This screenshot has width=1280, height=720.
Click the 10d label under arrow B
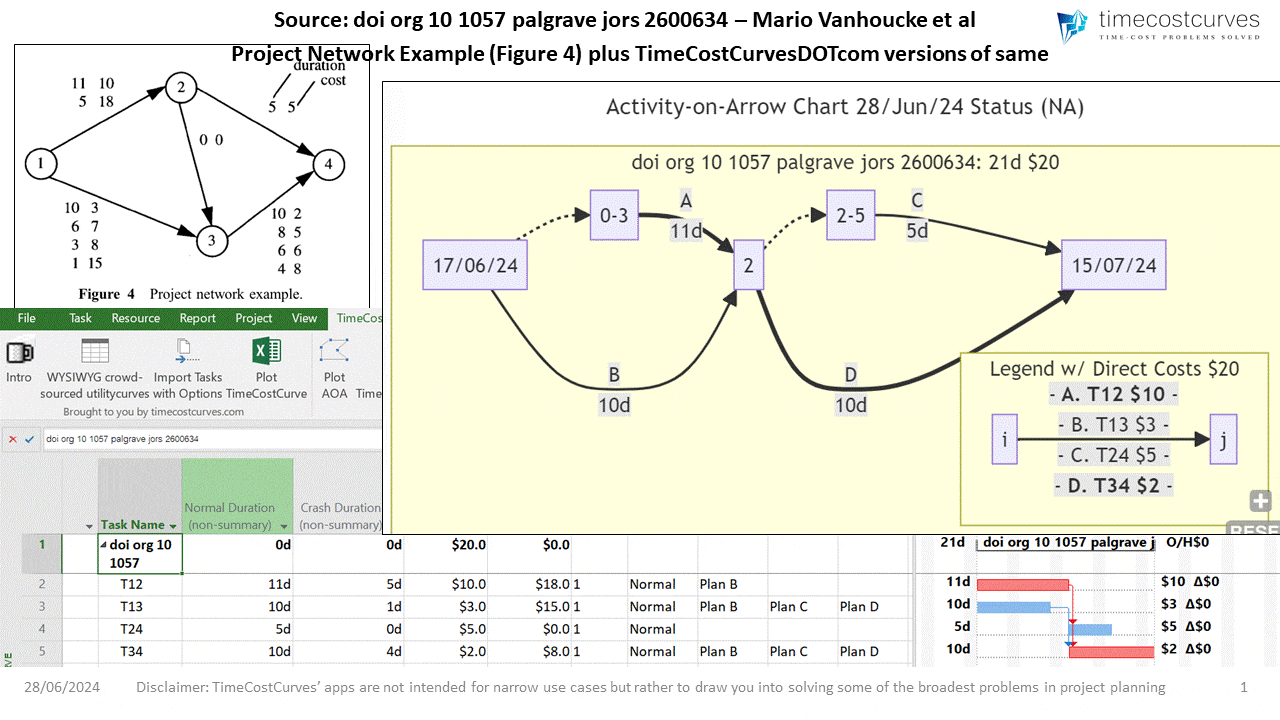[613, 406]
